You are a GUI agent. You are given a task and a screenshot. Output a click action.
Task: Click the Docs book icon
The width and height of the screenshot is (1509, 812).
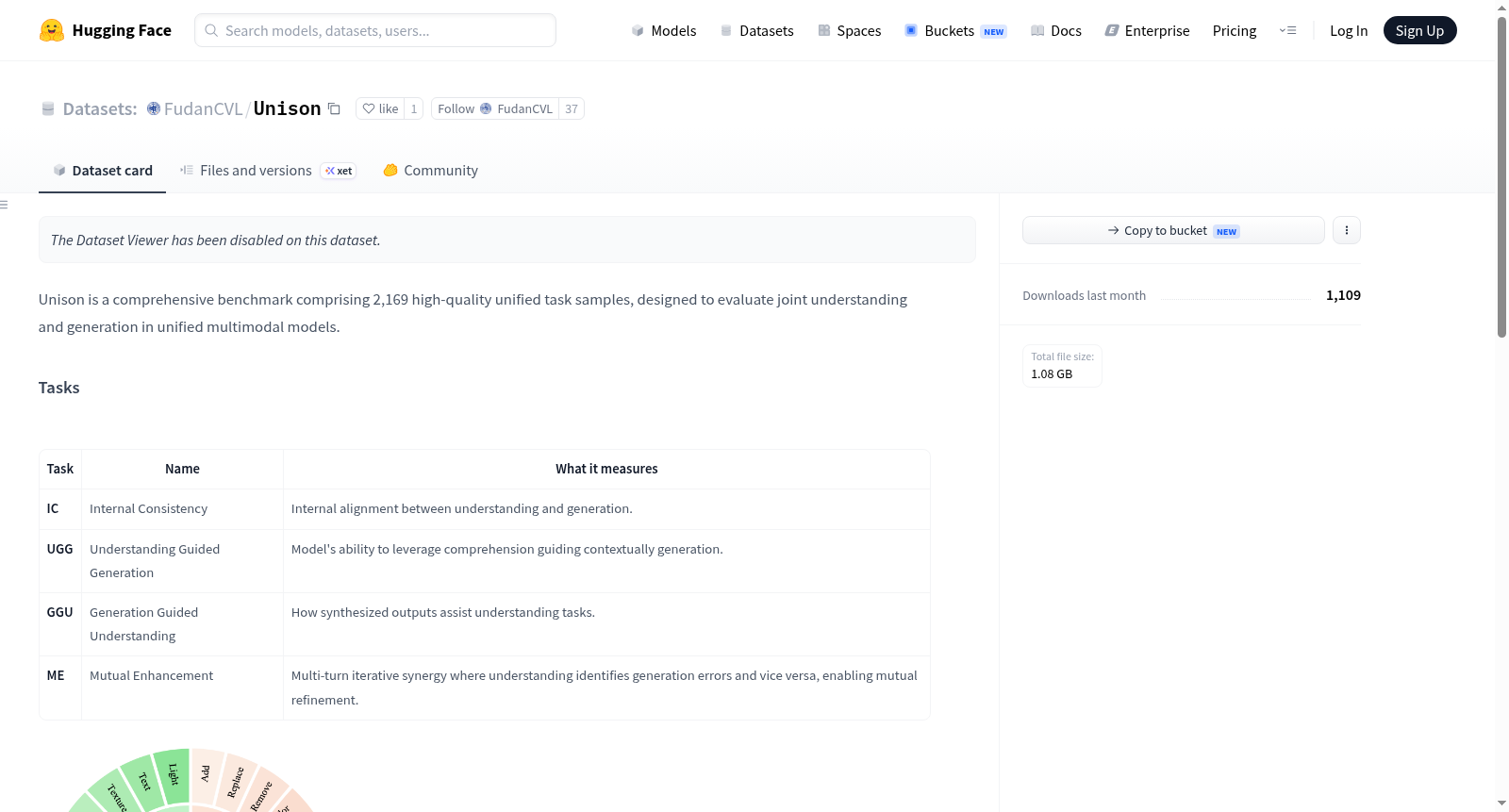(1037, 30)
